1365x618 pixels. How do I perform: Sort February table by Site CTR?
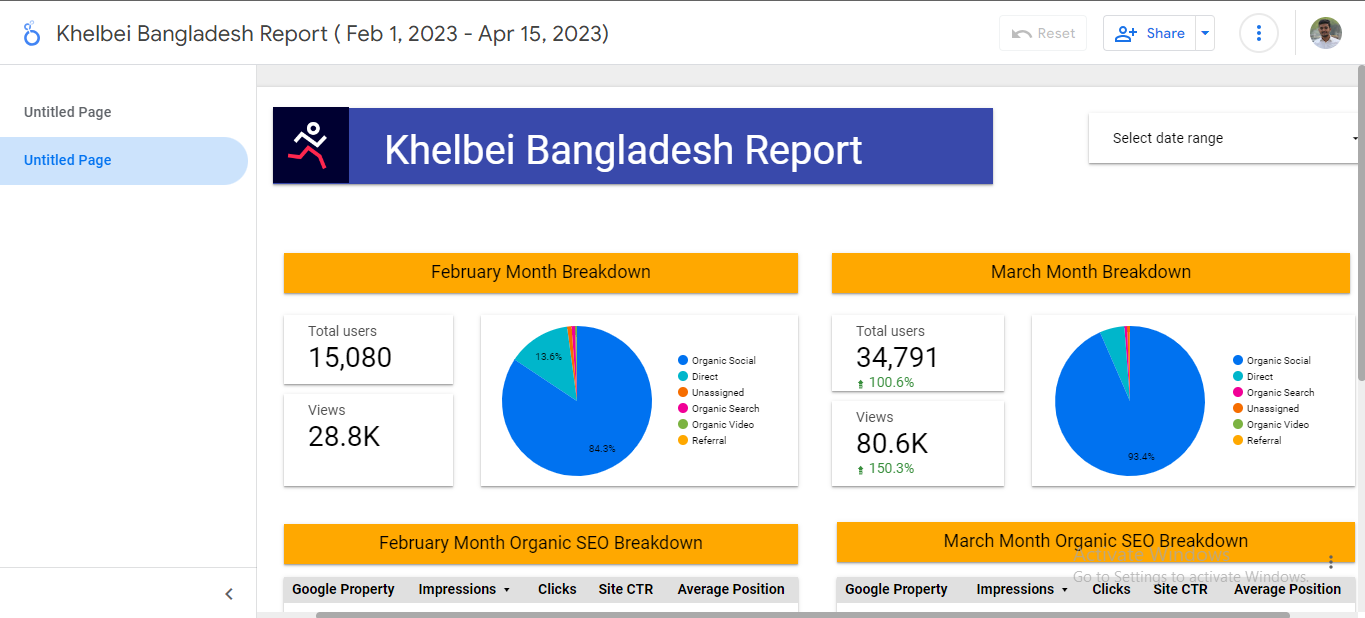click(x=626, y=590)
